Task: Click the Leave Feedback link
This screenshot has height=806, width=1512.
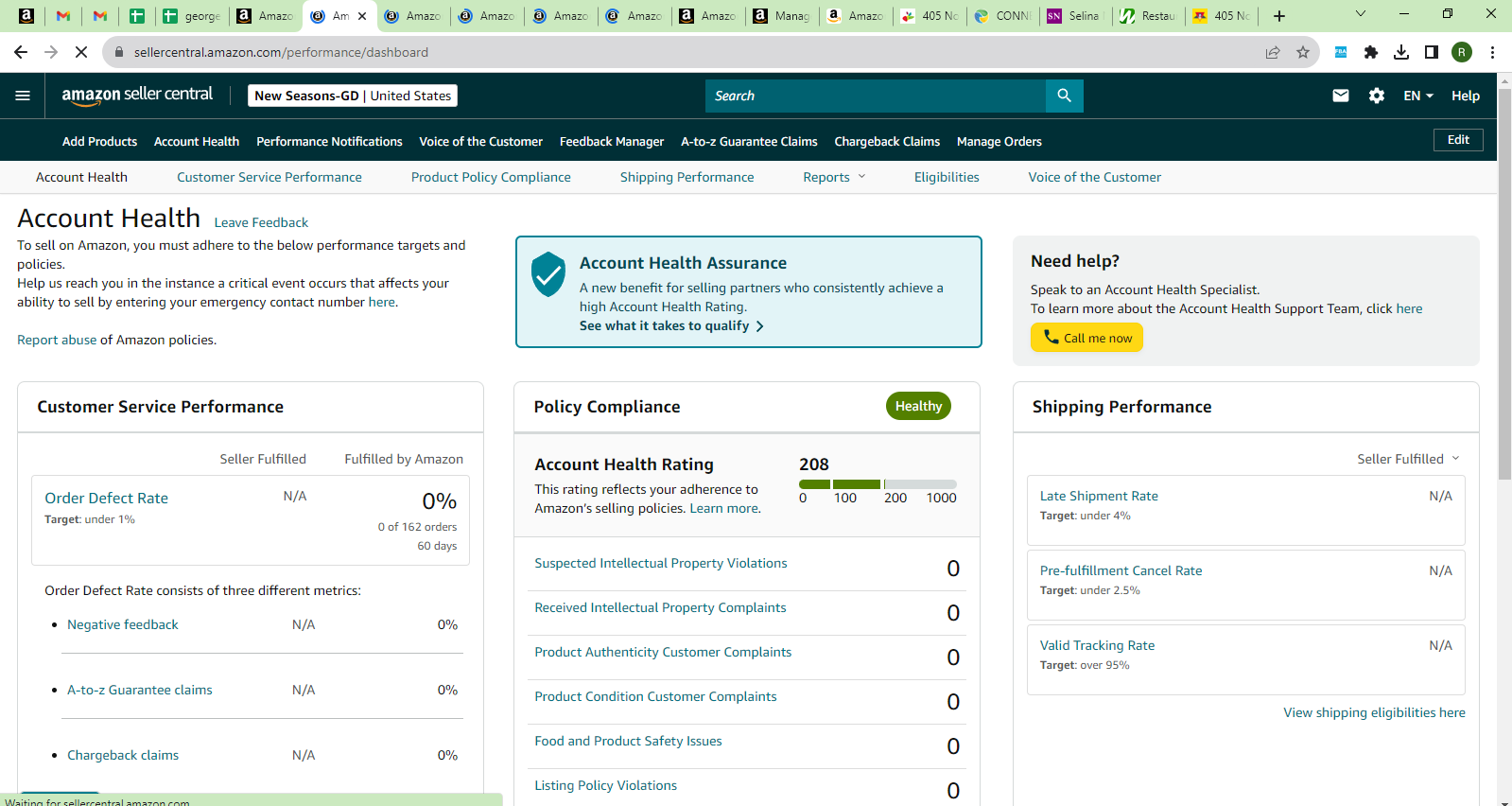Action: point(261,222)
